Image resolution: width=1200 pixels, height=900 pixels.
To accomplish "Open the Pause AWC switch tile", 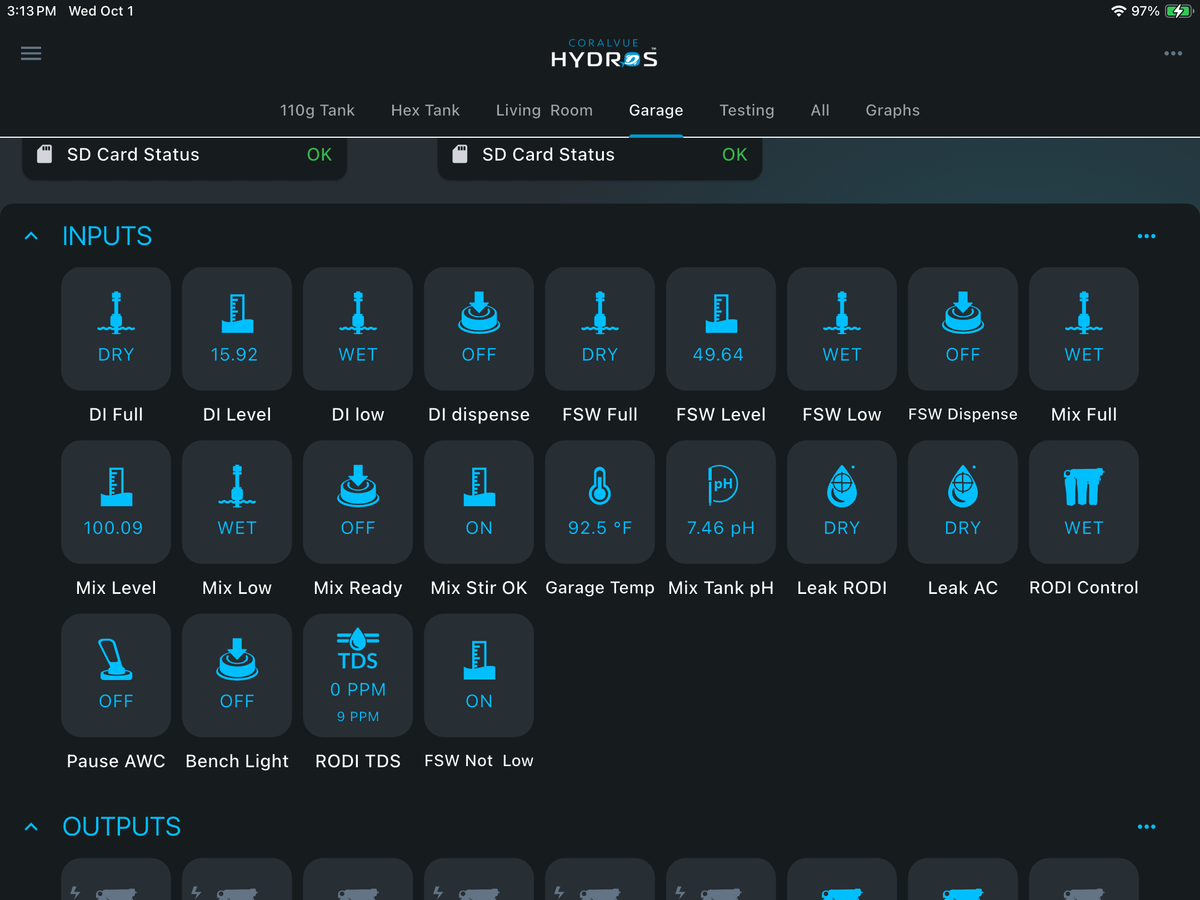I will pos(116,675).
